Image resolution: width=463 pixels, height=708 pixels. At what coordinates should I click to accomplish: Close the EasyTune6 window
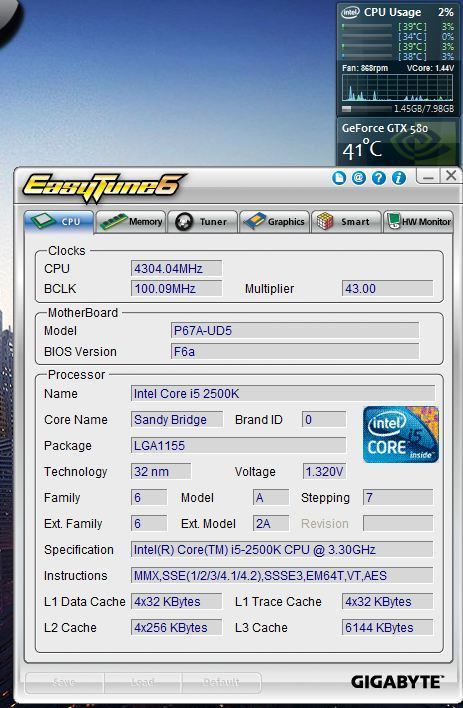coord(451,176)
